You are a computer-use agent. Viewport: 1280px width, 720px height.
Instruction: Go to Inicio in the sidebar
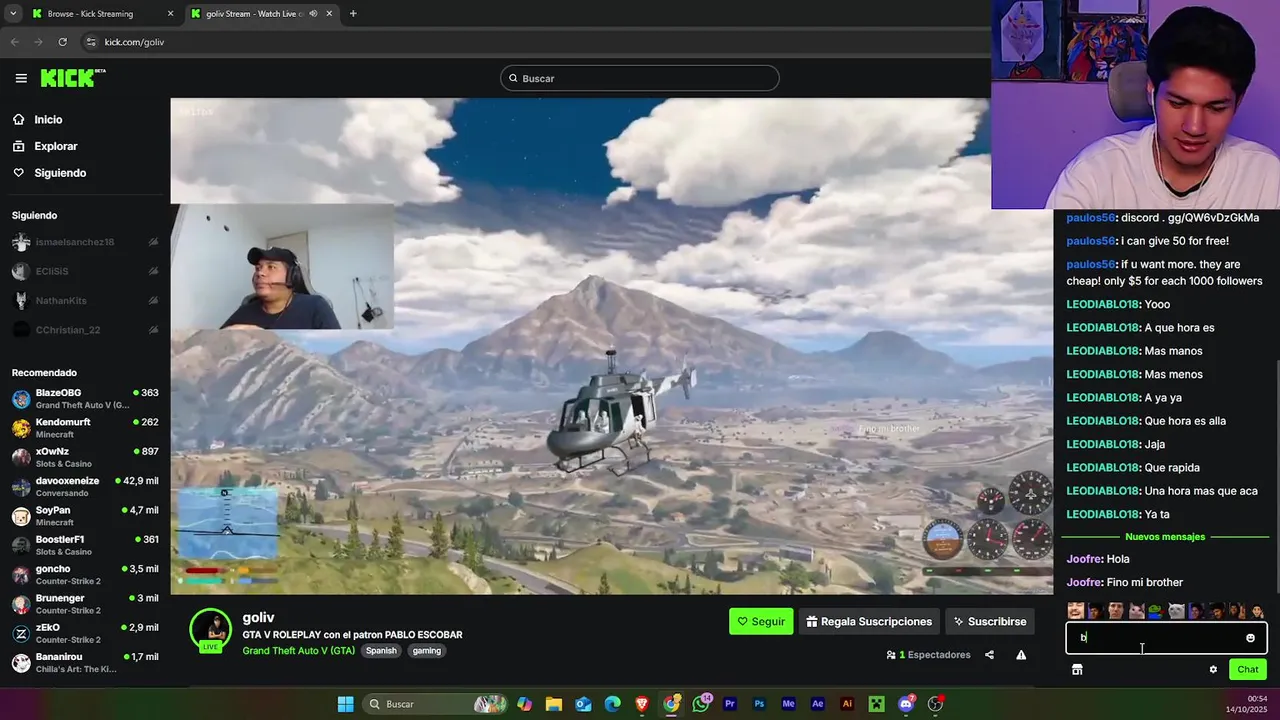(x=48, y=120)
